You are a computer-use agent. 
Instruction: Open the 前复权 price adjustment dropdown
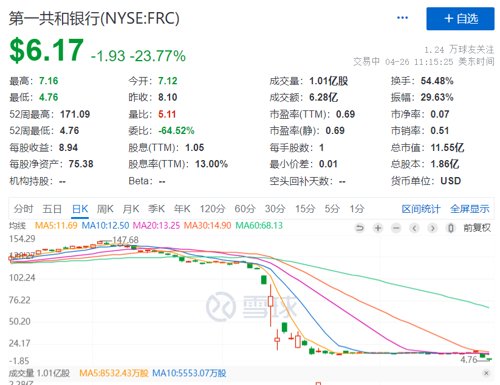pos(477,228)
